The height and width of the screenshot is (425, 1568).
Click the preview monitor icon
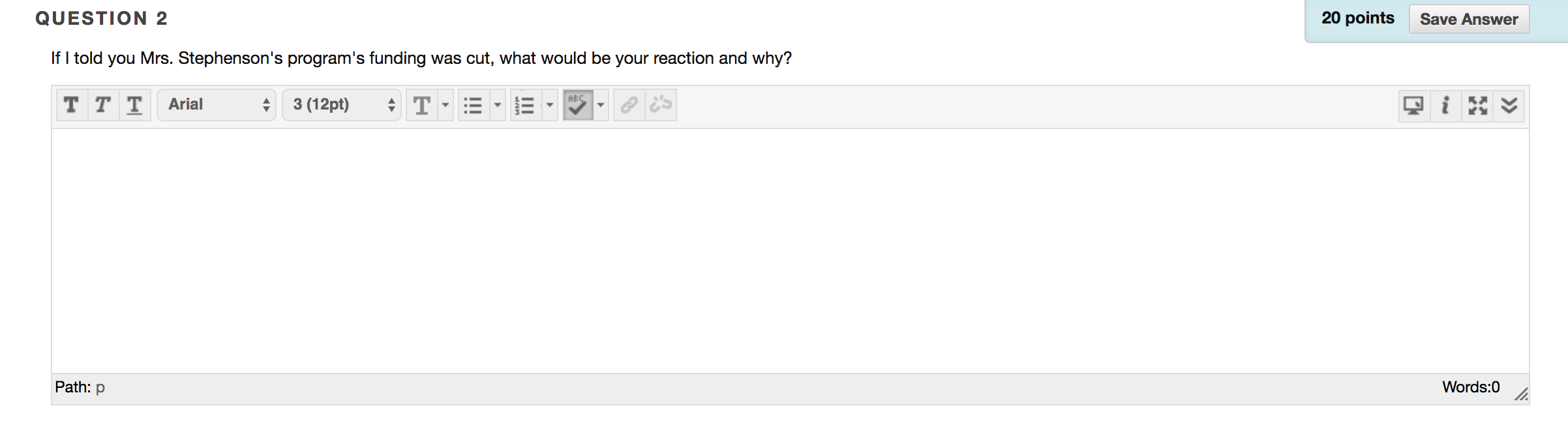click(x=1413, y=106)
